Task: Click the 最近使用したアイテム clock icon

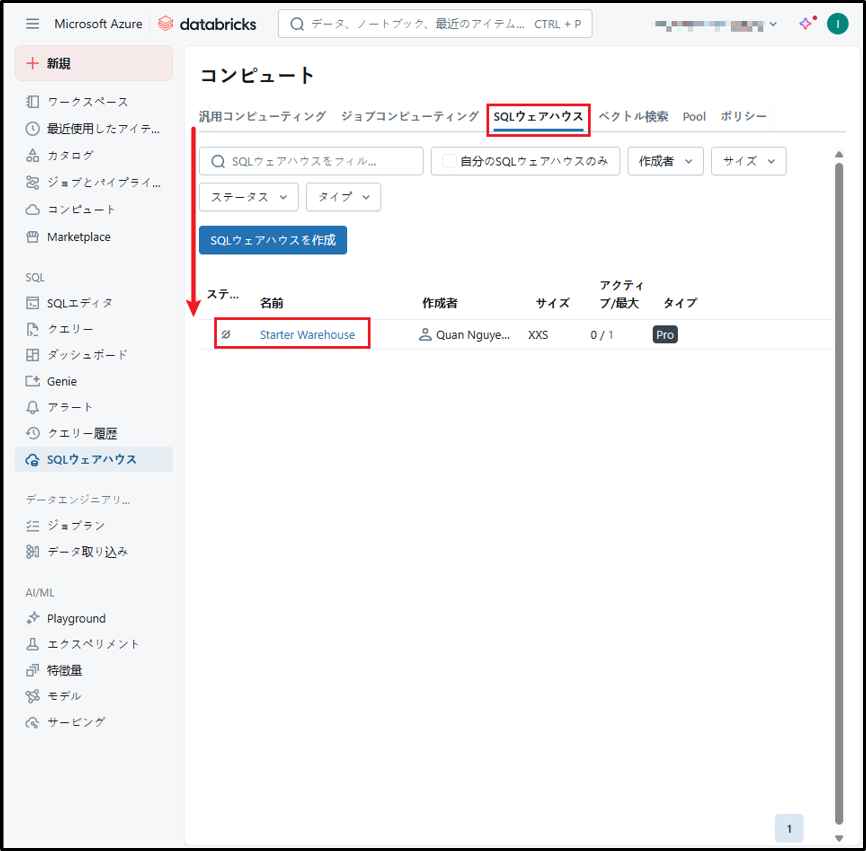Action: pyautogui.click(x=33, y=129)
